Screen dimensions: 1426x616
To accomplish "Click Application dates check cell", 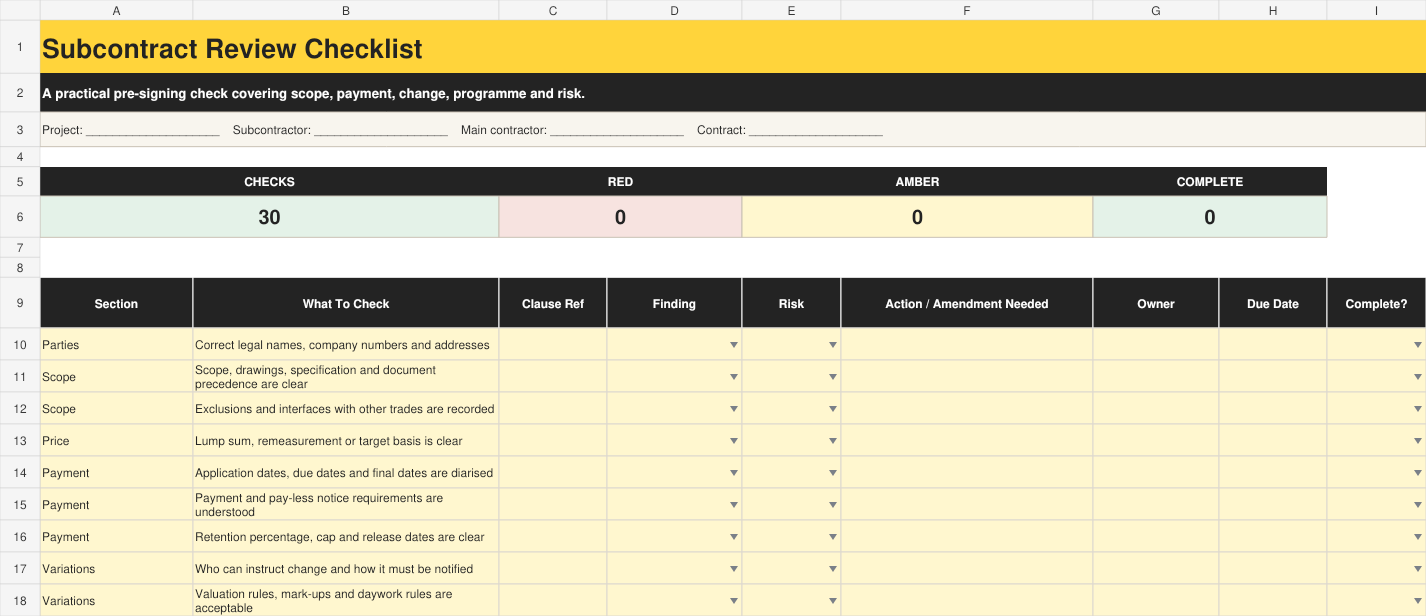I will (346, 473).
